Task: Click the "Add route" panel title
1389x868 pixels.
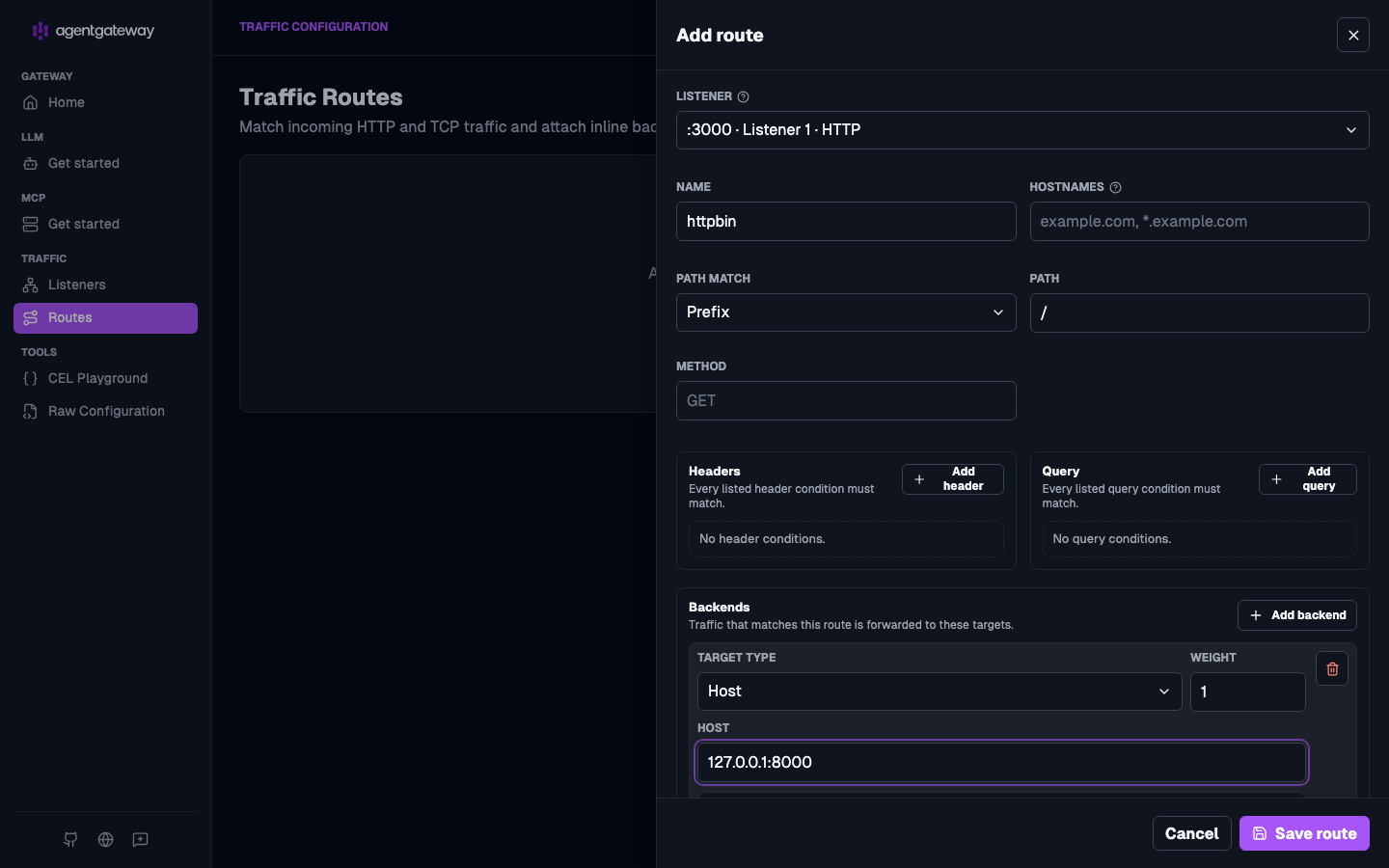Action: (720, 36)
